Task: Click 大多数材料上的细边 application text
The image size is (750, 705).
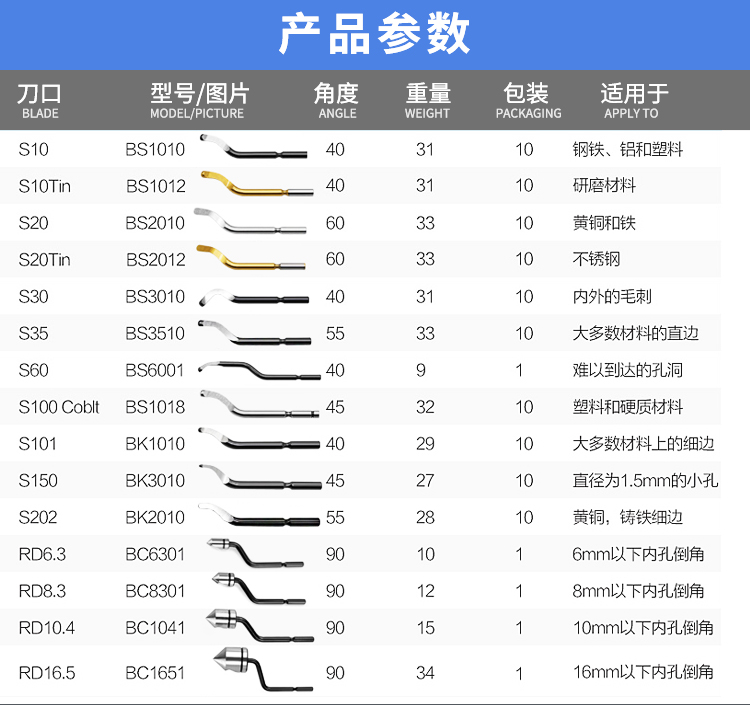Action: 643,444
